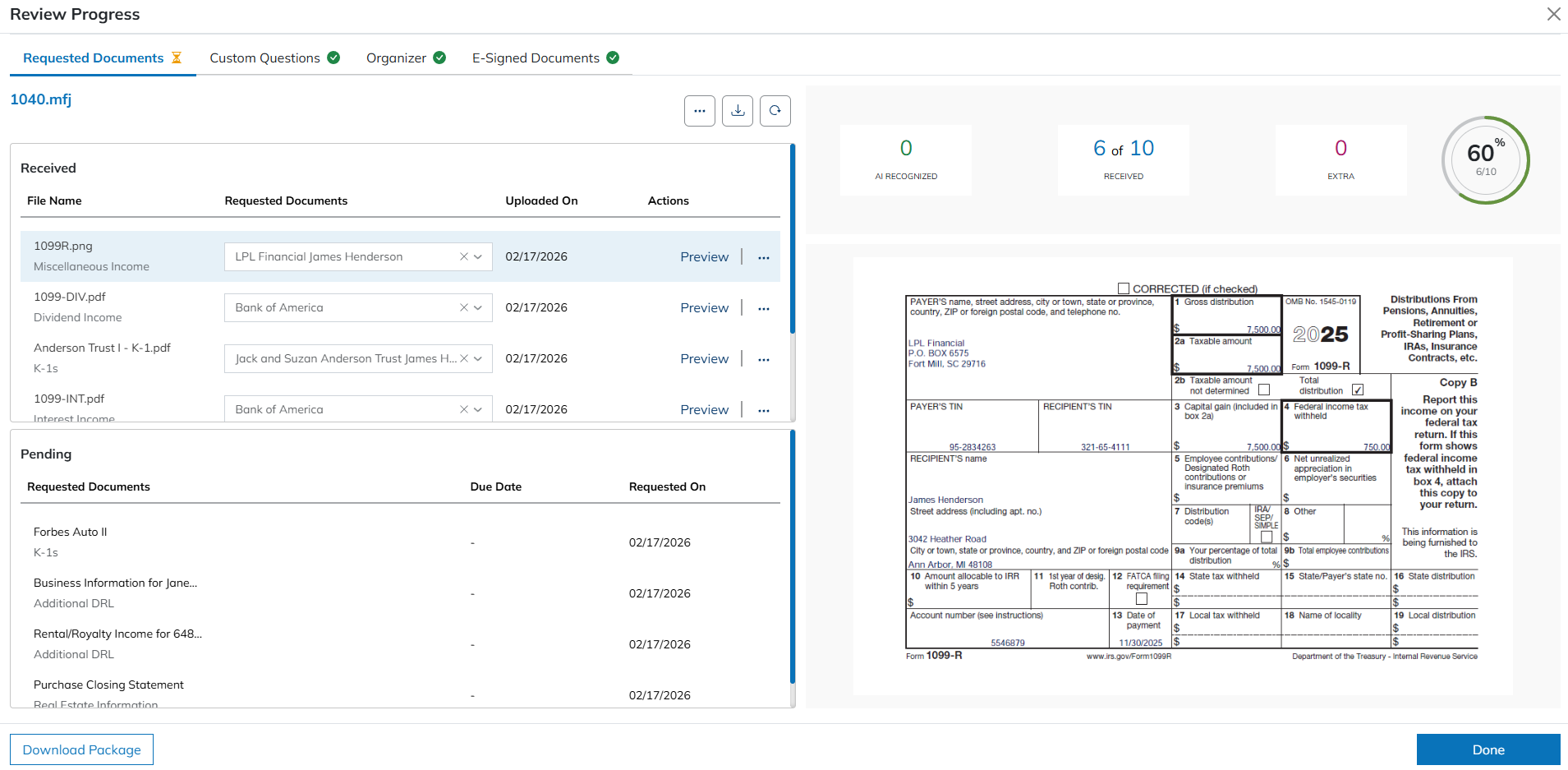
Task: Click the download icon button
Action: [738, 111]
